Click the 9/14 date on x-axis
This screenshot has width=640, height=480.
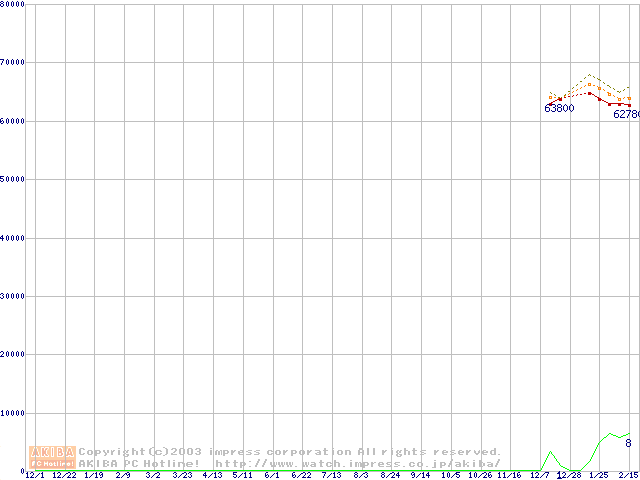(420, 476)
